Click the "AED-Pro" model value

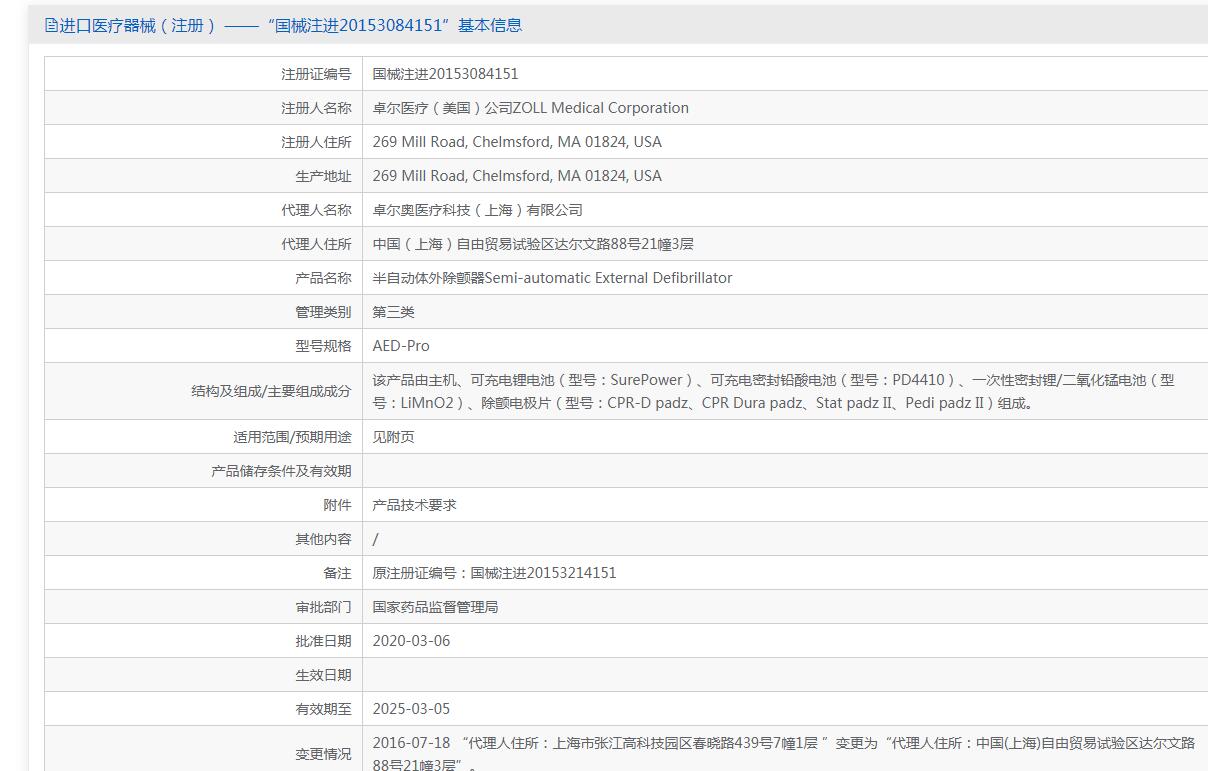click(401, 346)
